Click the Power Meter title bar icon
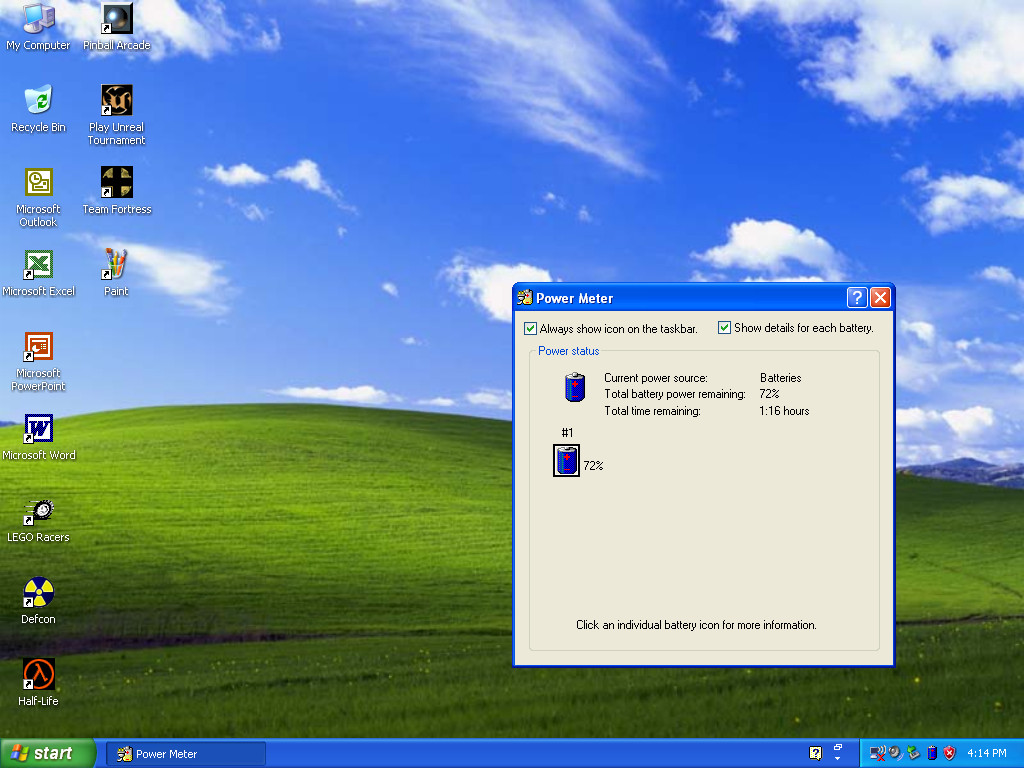The image size is (1024, 768). click(524, 298)
